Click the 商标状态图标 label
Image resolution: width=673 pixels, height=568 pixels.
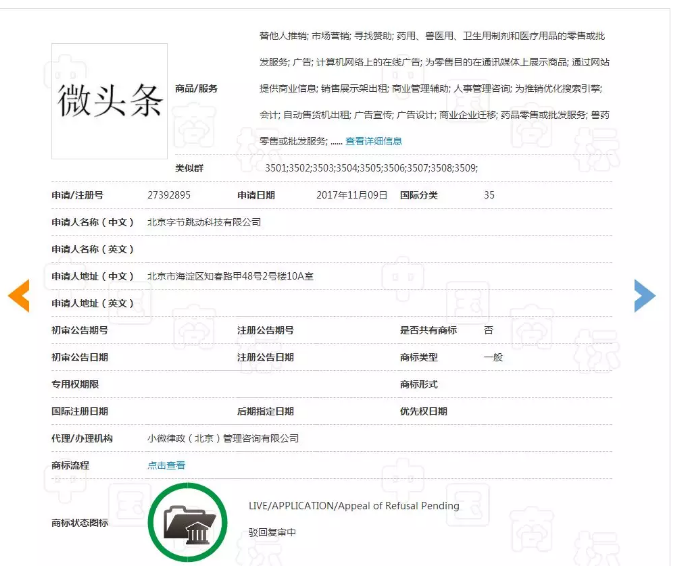79,523
